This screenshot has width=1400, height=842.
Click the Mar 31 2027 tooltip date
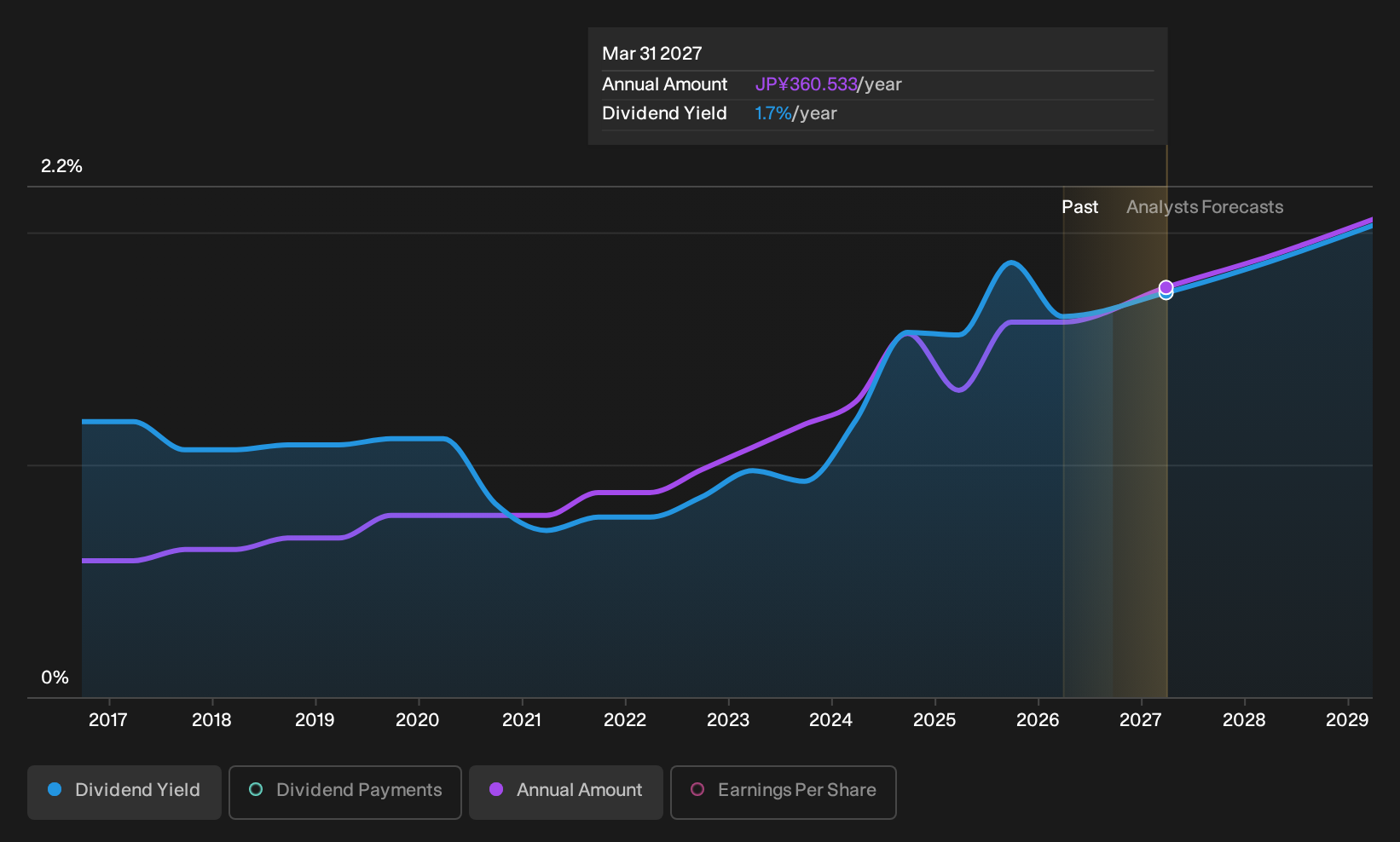pos(652,54)
